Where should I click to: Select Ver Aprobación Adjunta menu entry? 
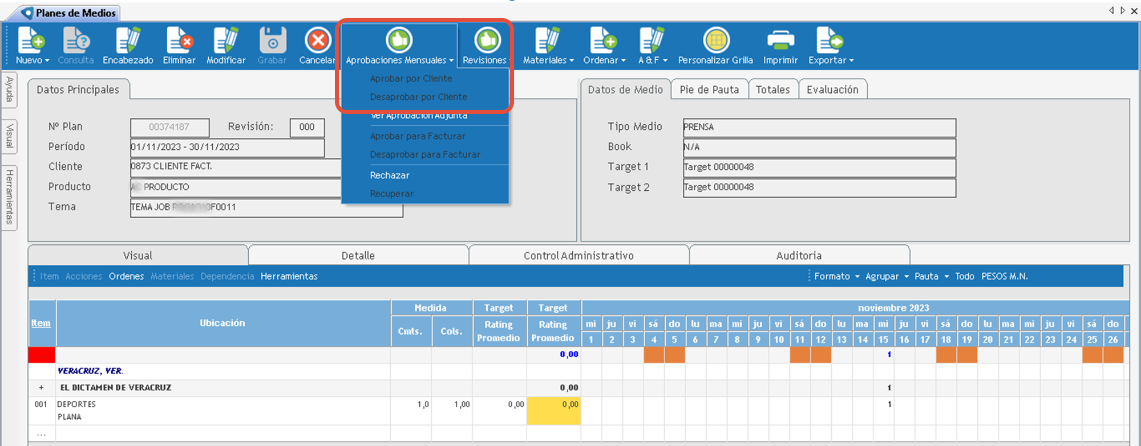point(418,115)
